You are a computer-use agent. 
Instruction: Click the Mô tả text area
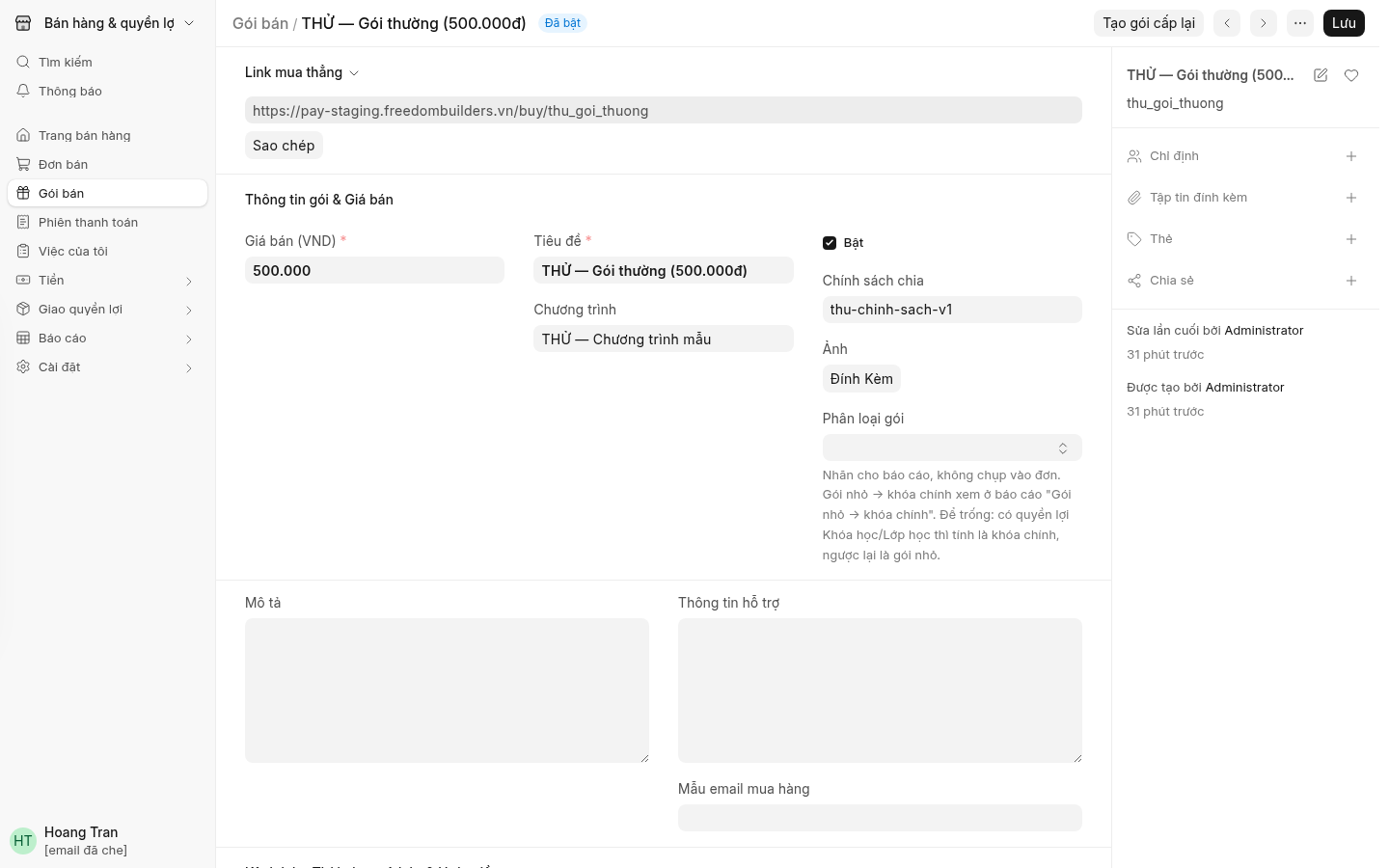point(447,691)
